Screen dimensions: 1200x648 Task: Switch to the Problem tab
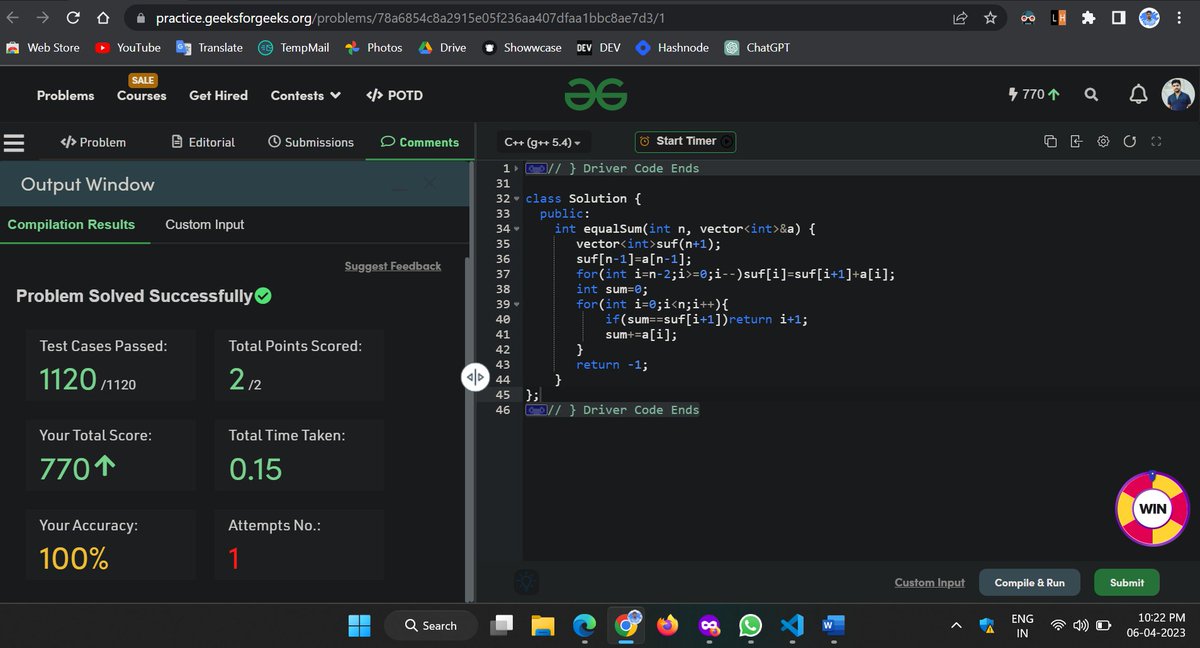pyautogui.click(x=93, y=142)
